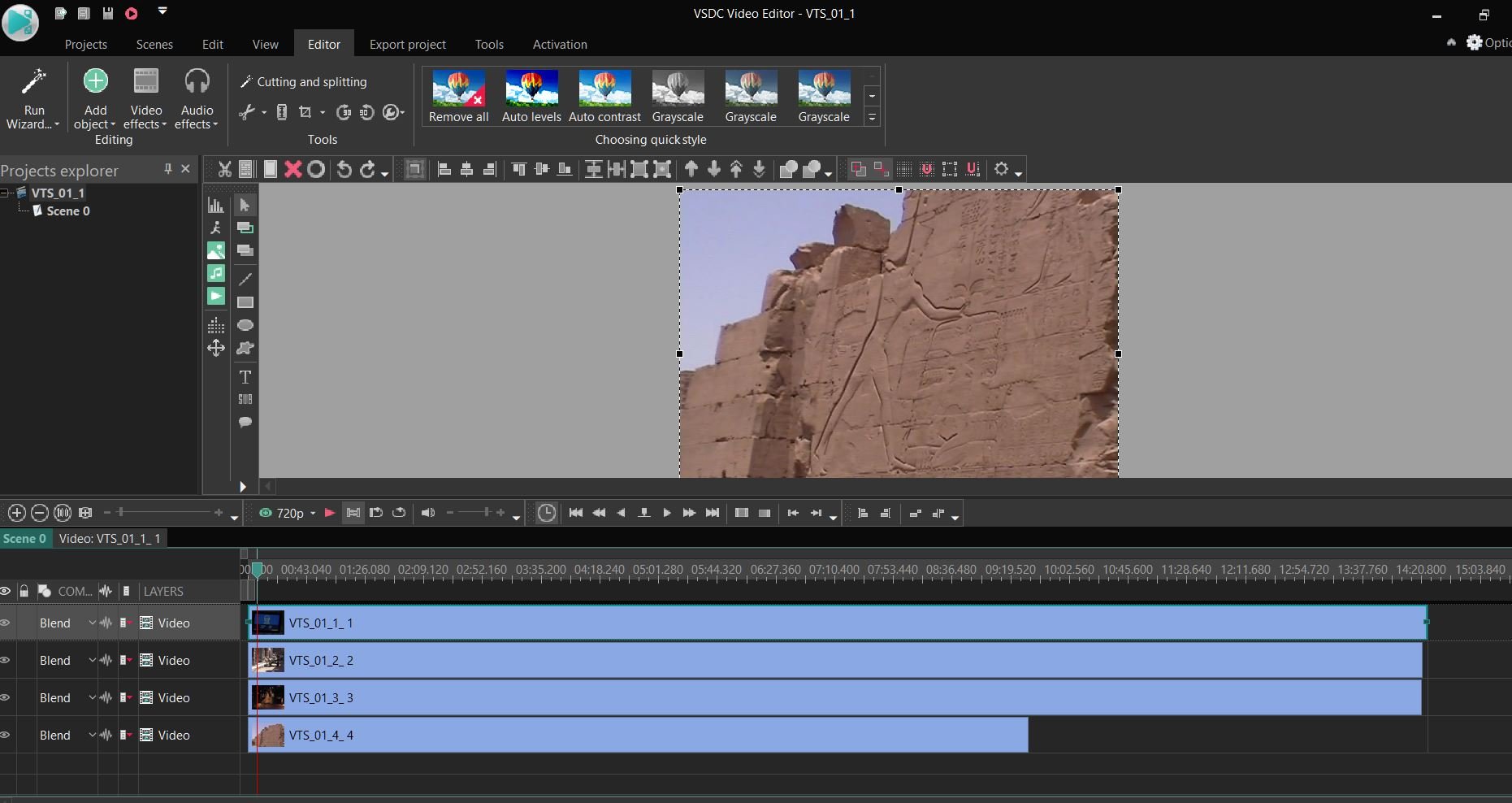This screenshot has width=1512, height=803.
Task: Open Audio effects menu
Action: pyautogui.click(x=197, y=99)
